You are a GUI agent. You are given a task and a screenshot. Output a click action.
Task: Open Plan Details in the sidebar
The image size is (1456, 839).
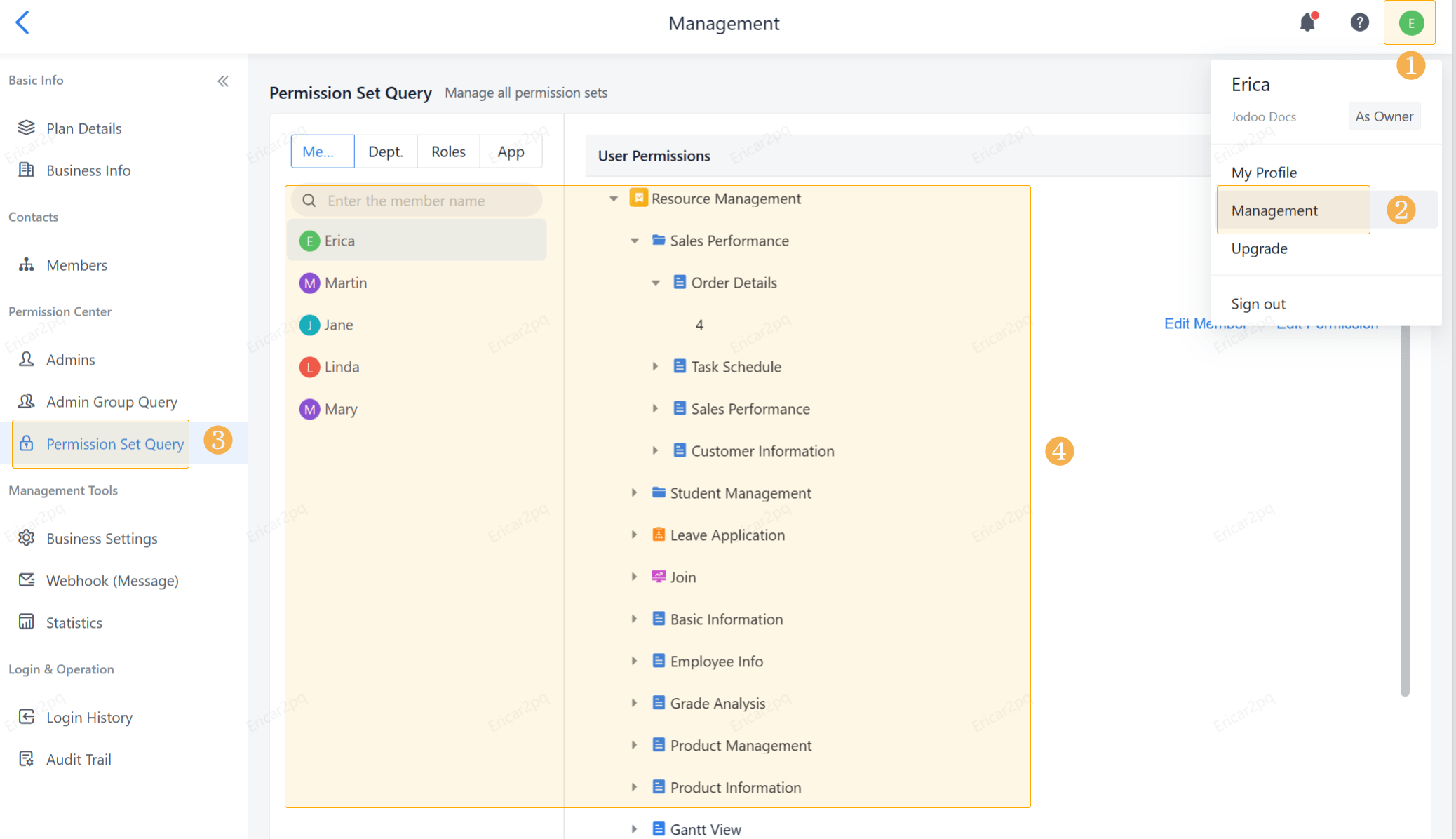83,128
